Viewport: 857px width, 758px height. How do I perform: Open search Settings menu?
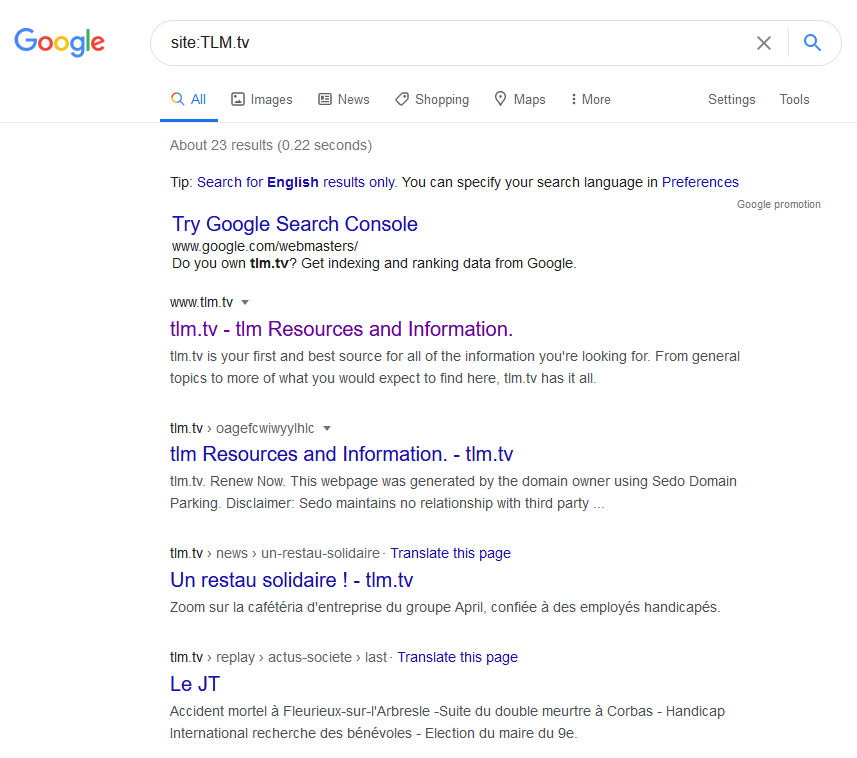(x=731, y=99)
